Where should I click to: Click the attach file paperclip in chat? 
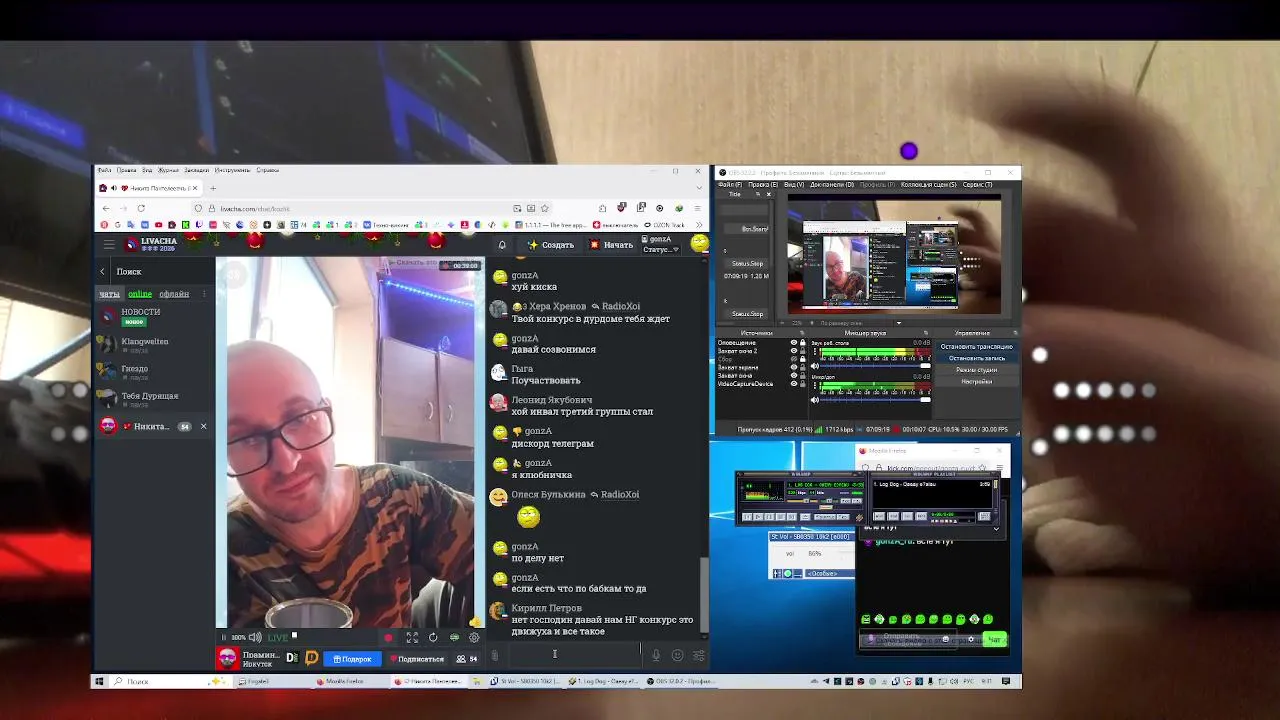click(494, 656)
